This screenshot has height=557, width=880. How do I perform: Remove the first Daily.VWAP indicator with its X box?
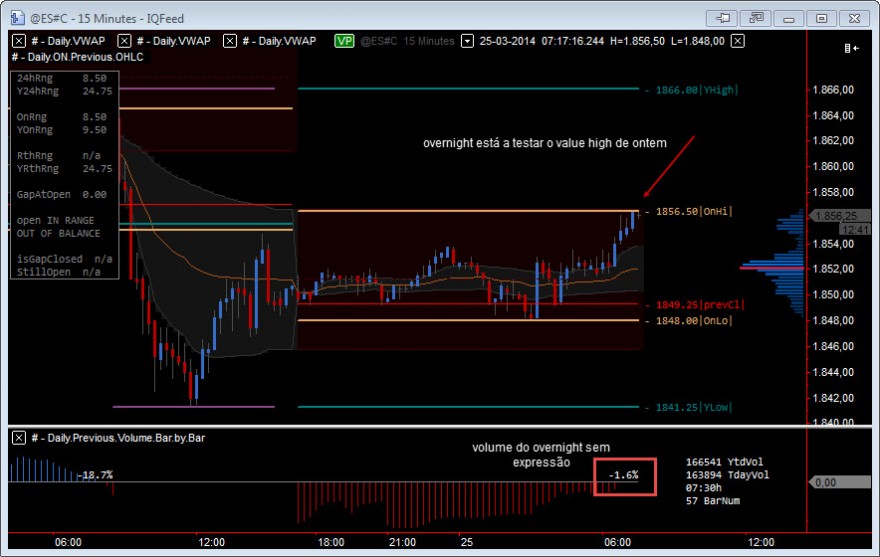tap(19, 41)
